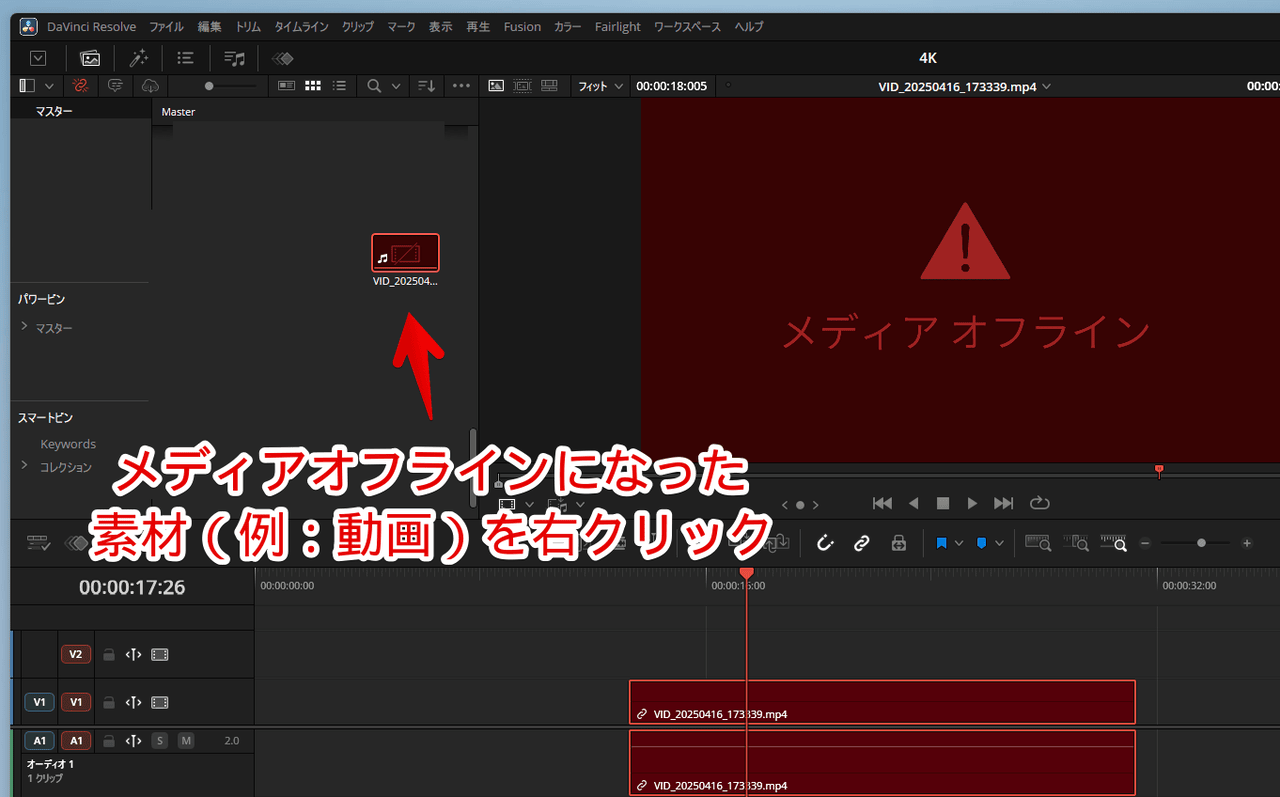Image resolution: width=1280 pixels, height=797 pixels.
Task: Click the red relink media icon
Action: coord(81,86)
